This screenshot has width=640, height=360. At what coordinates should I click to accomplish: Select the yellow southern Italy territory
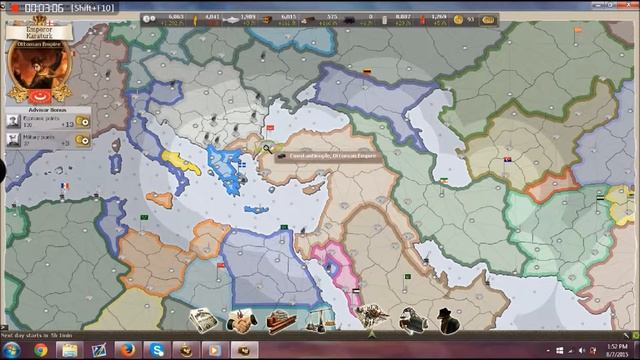[x=180, y=161]
